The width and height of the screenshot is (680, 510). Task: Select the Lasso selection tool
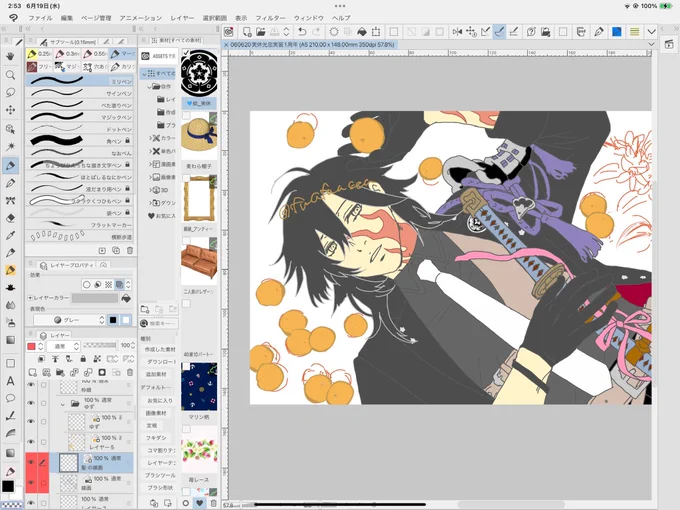point(10,92)
